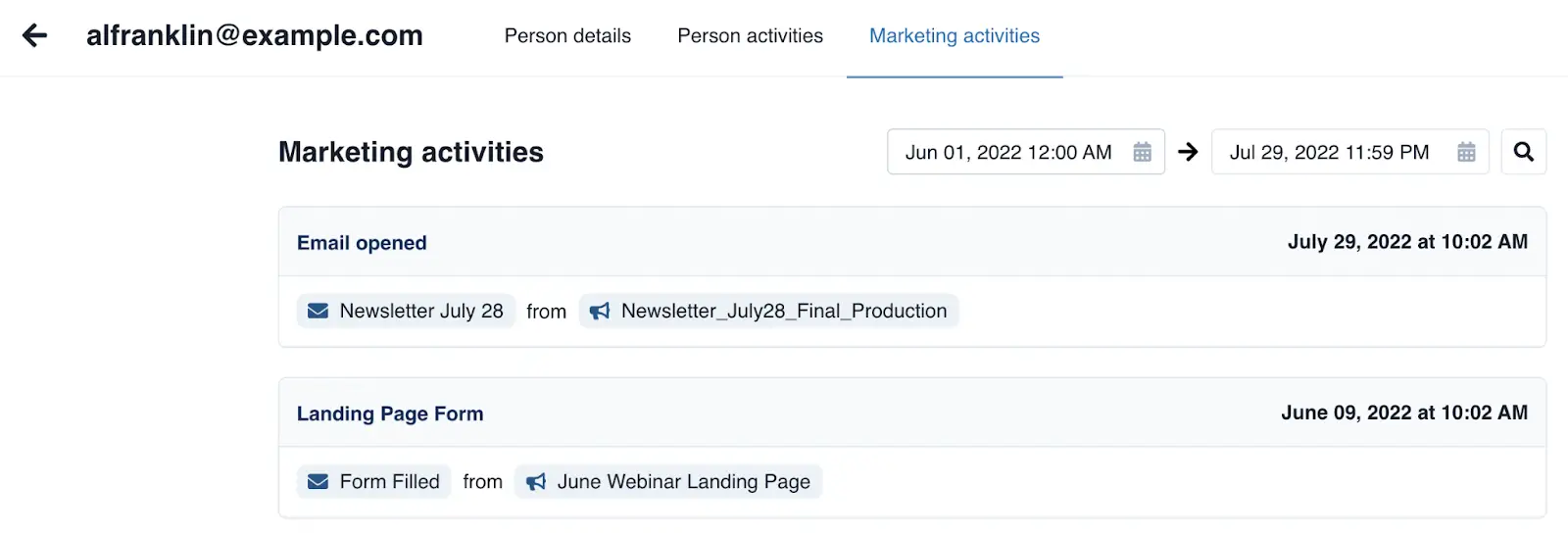Open calendar picker for the end date
Viewport: 1568px width, 535px height.
pyautogui.click(x=1466, y=152)
